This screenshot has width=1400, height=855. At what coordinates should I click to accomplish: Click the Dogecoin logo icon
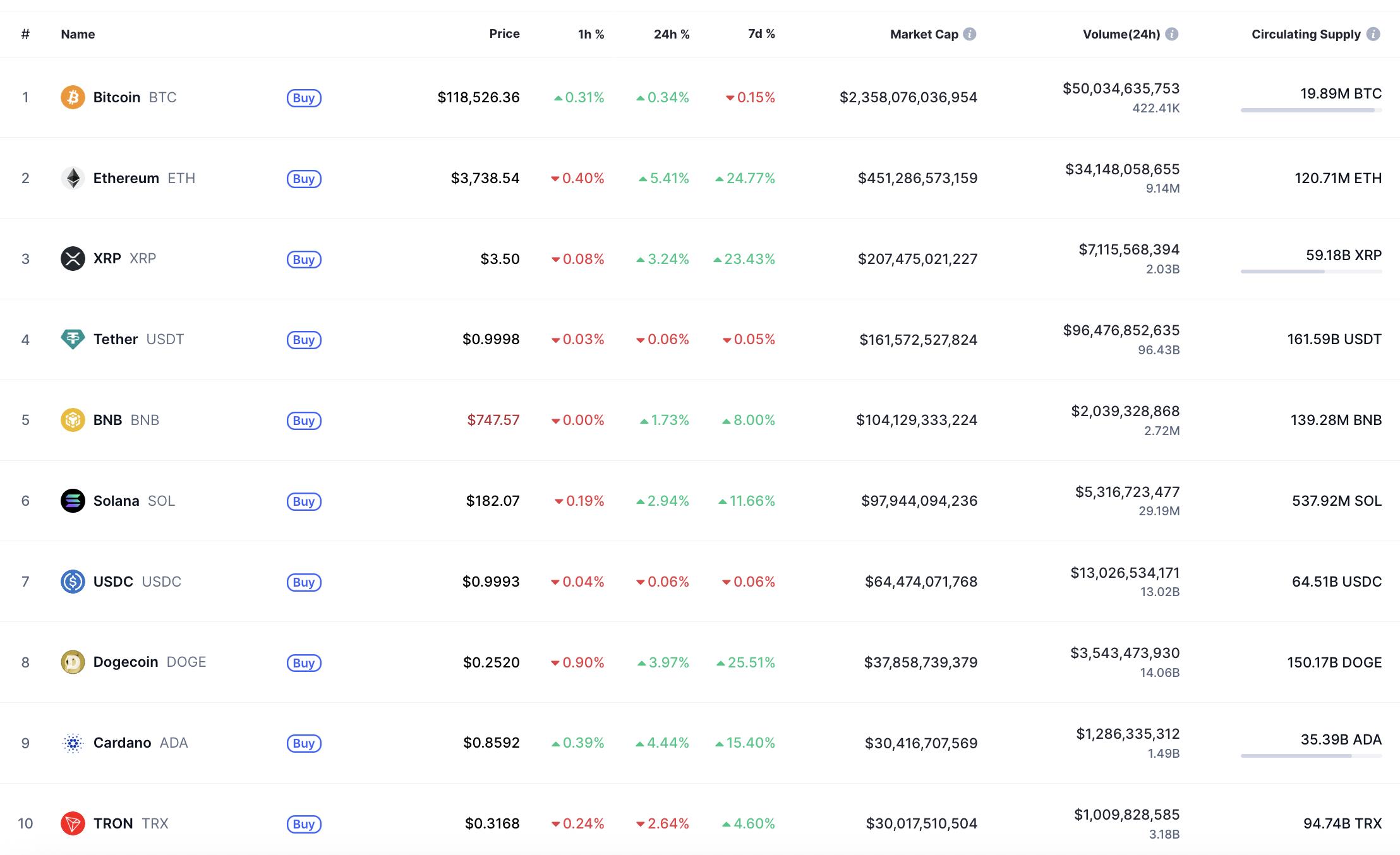73,662
